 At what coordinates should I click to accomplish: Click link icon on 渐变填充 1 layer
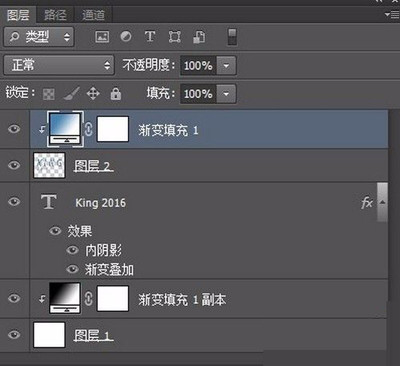point(88,129)
